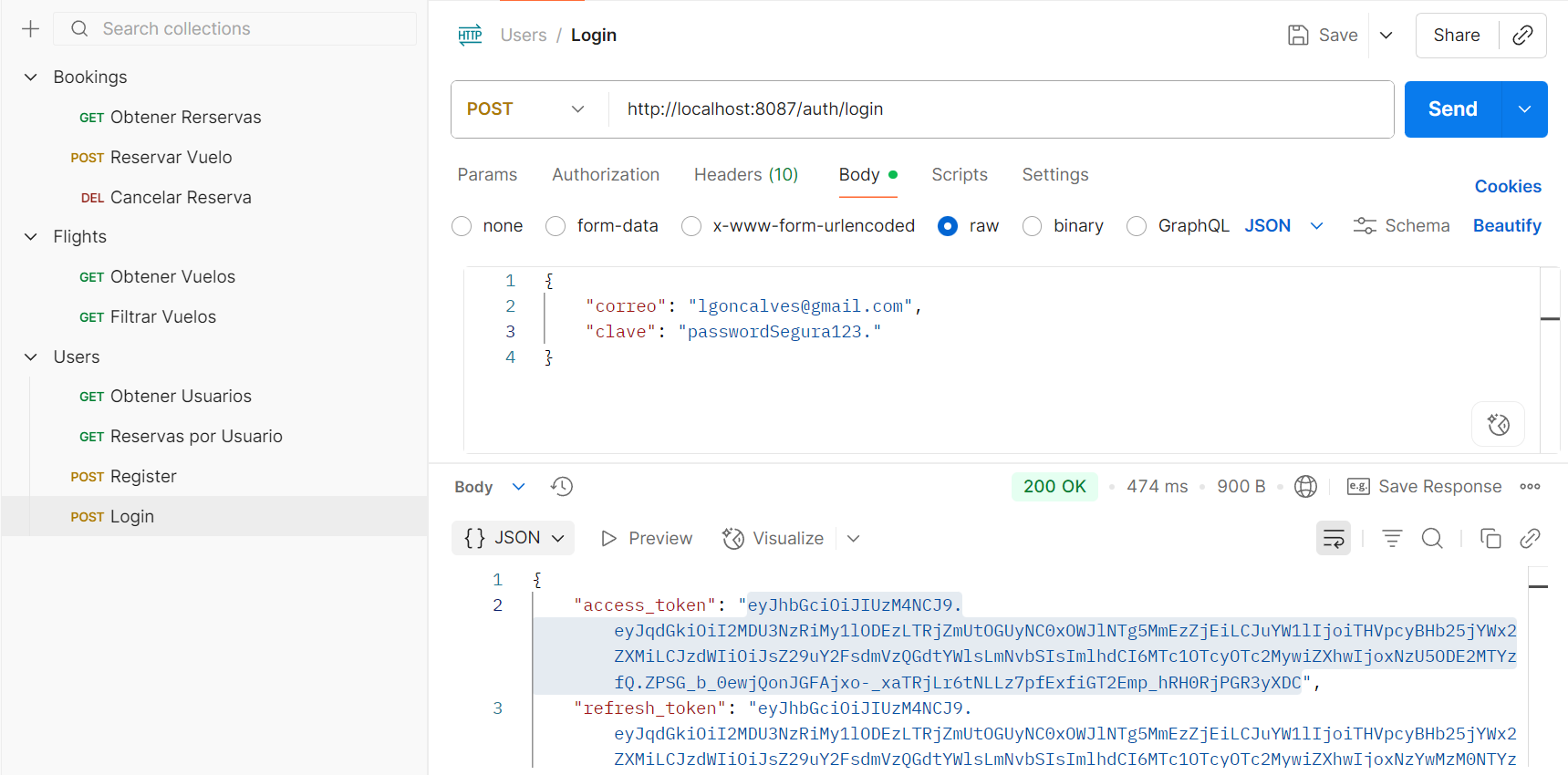This screenshot has width=1568, height=775.
Task: Click the filter response icon
Action: click(1392, 539)
